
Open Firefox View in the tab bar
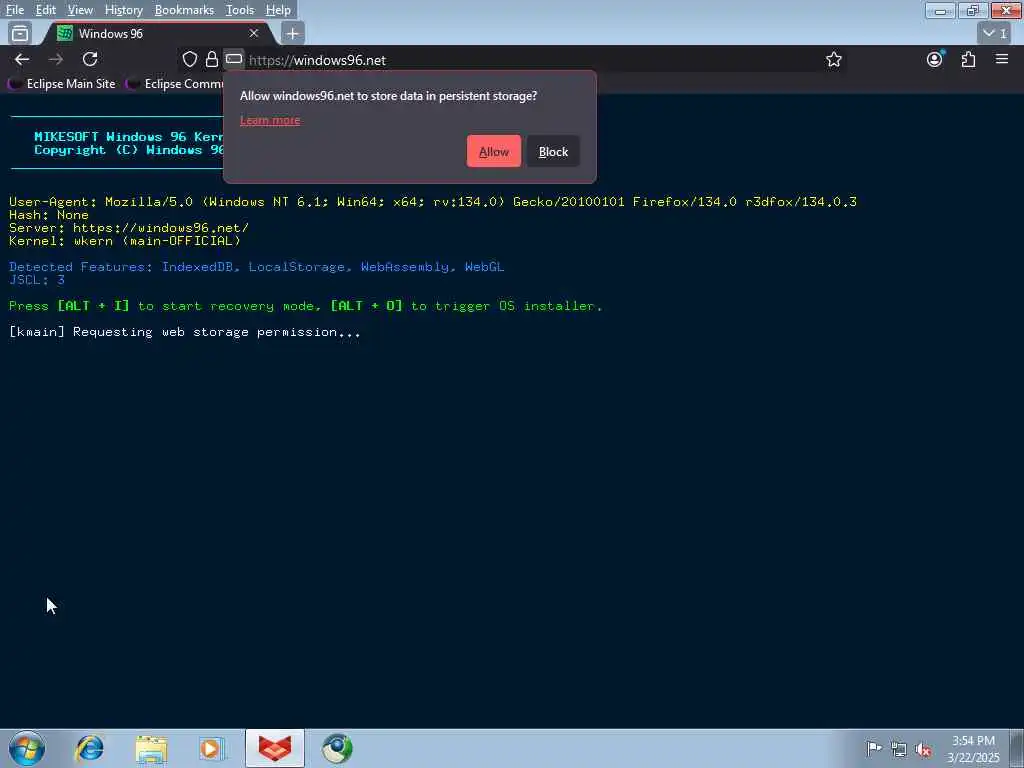tap(20, 33)
